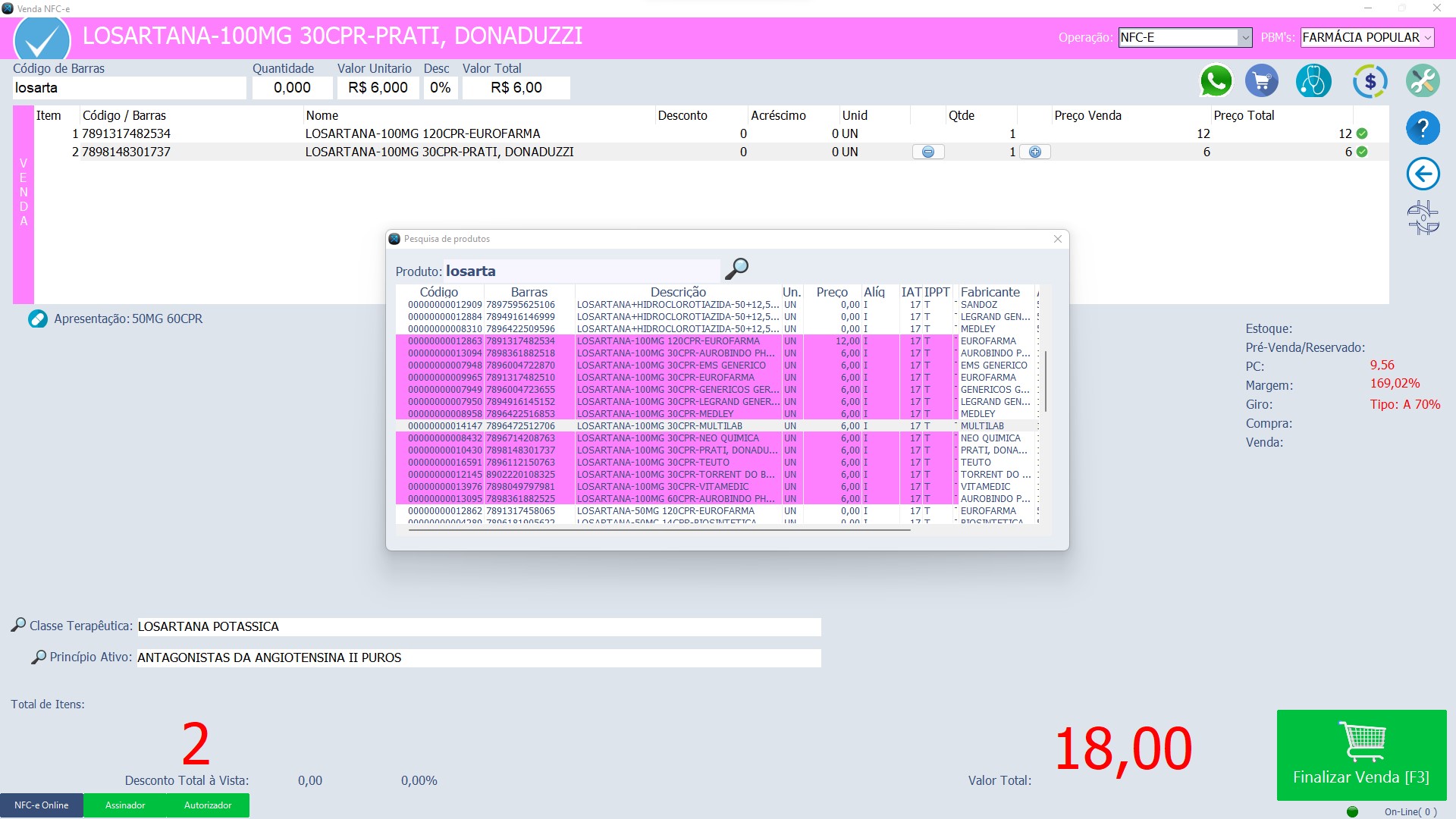The height and width of the screenshot is (819, 1456).
Task: Open the wrench and screwdriver tools icon
Action: 1423,81
